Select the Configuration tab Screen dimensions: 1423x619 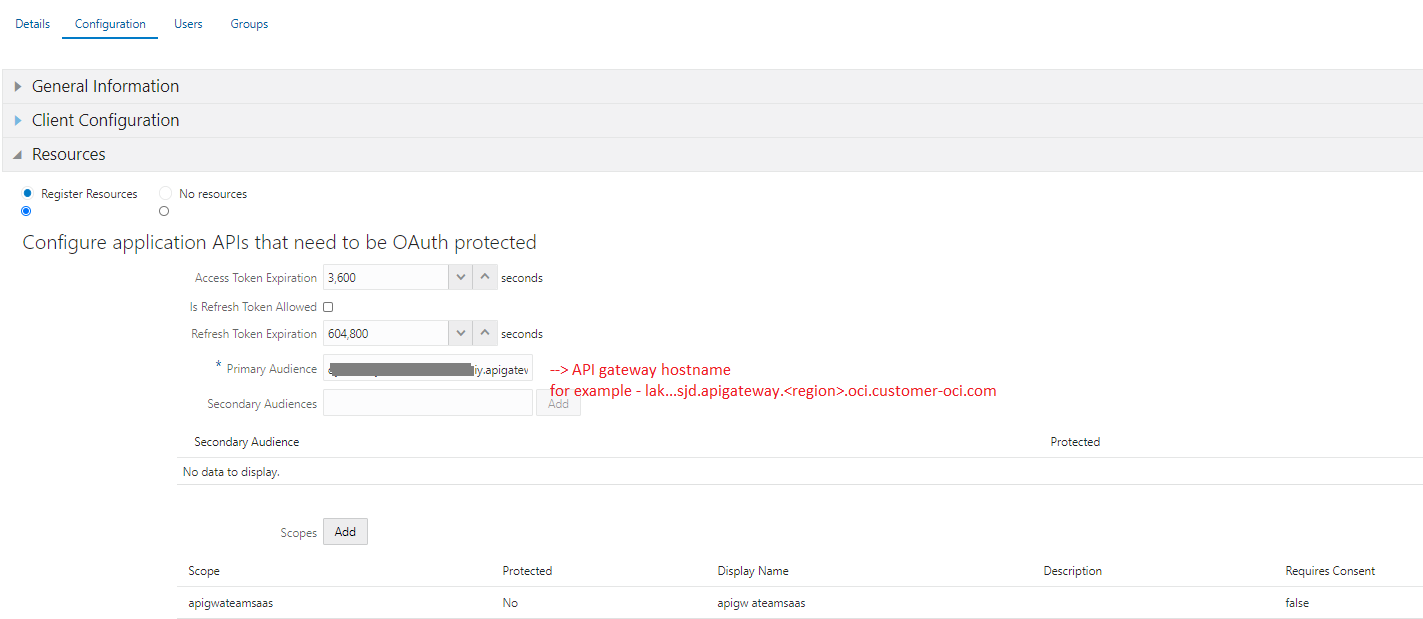click(109, 23)
